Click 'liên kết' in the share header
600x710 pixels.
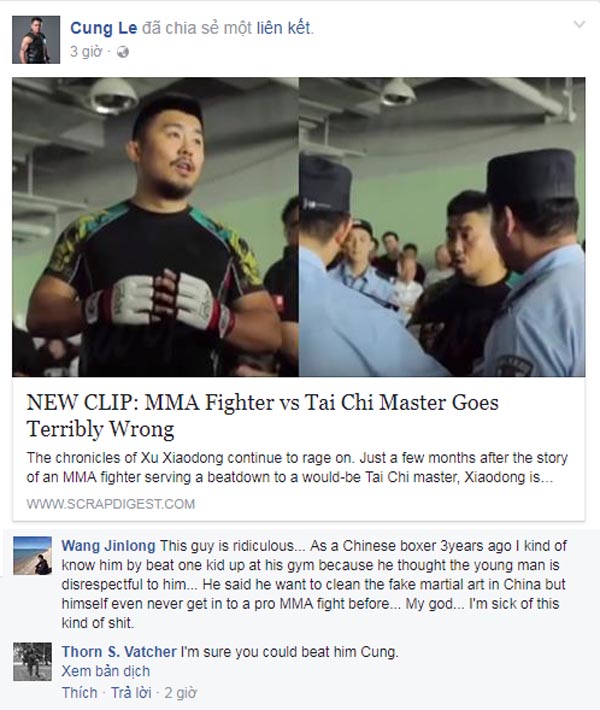coord(284,28)
